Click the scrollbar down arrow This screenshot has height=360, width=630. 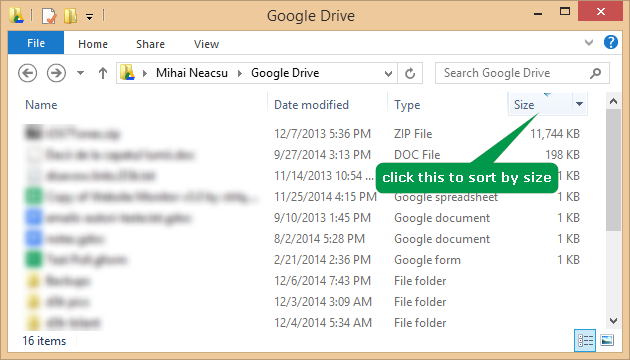click(x=613, y=321)
